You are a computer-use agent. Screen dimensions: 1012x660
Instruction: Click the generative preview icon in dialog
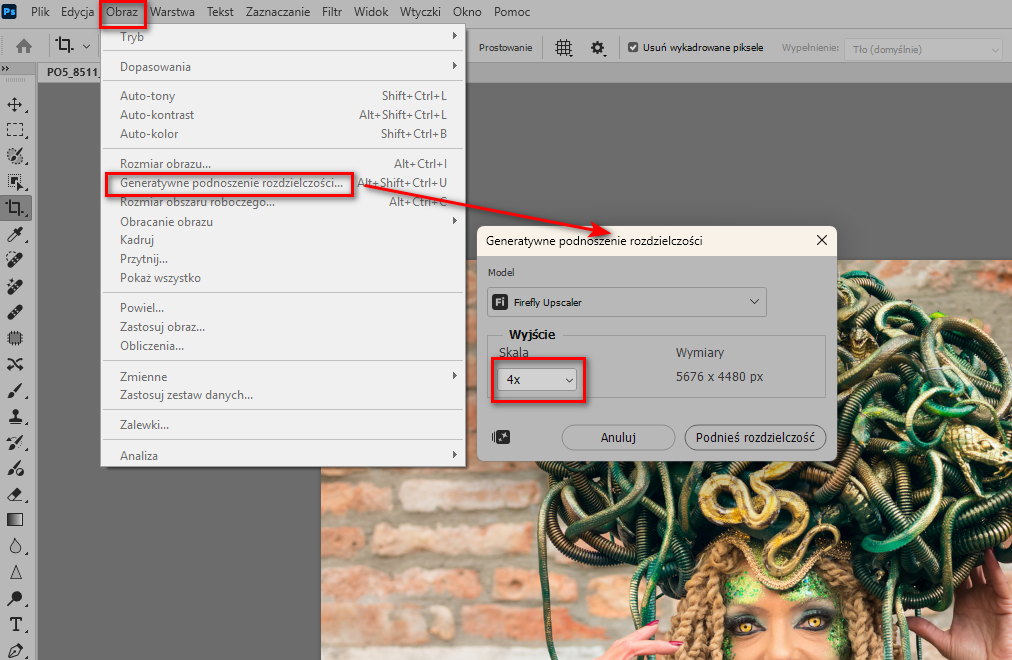pos(501,437)
